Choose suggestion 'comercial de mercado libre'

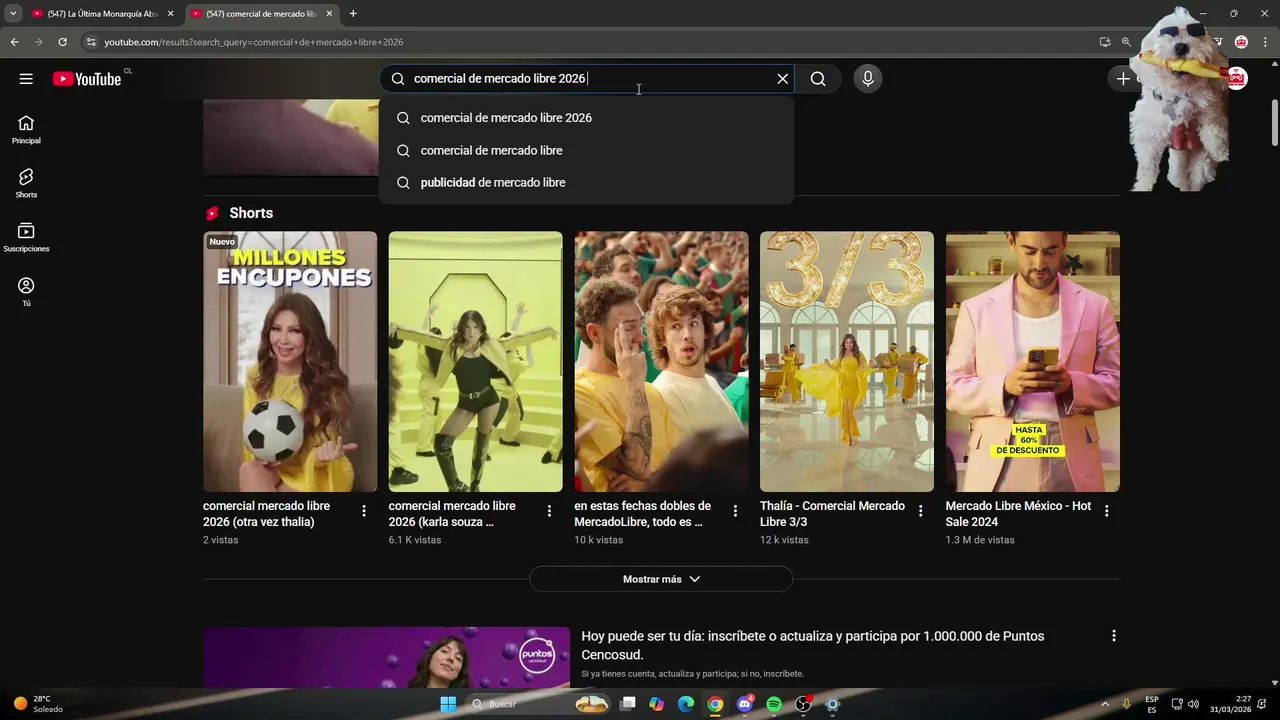click(586, 150)
